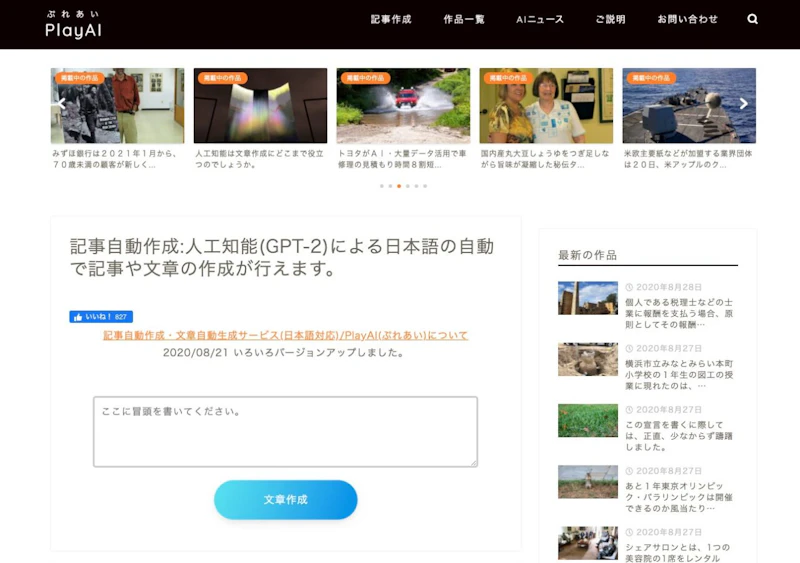
Task: Click the 最新の作品 sidebar heading
Action: tap(587, 255)
